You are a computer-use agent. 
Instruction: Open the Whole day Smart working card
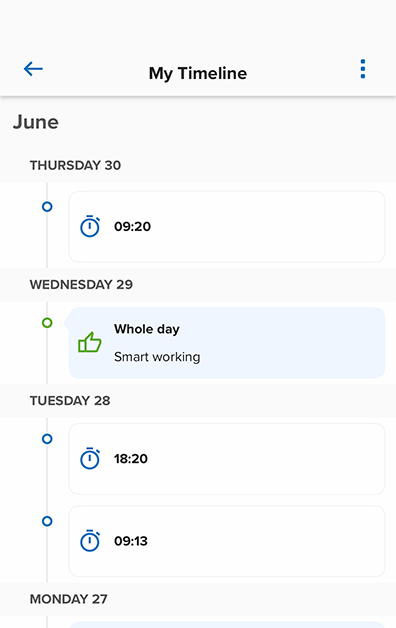click(227, 343)
